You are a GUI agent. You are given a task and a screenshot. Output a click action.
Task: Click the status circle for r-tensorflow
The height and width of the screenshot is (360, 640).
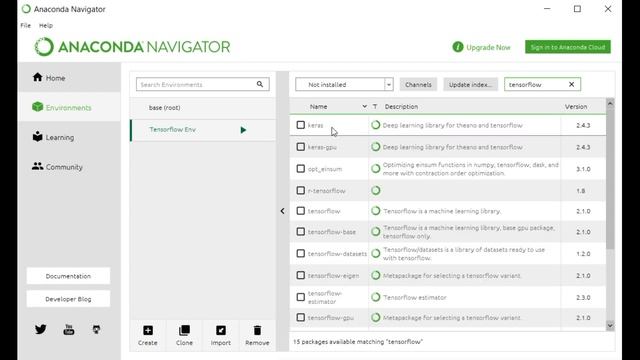(x=376, y=190)
